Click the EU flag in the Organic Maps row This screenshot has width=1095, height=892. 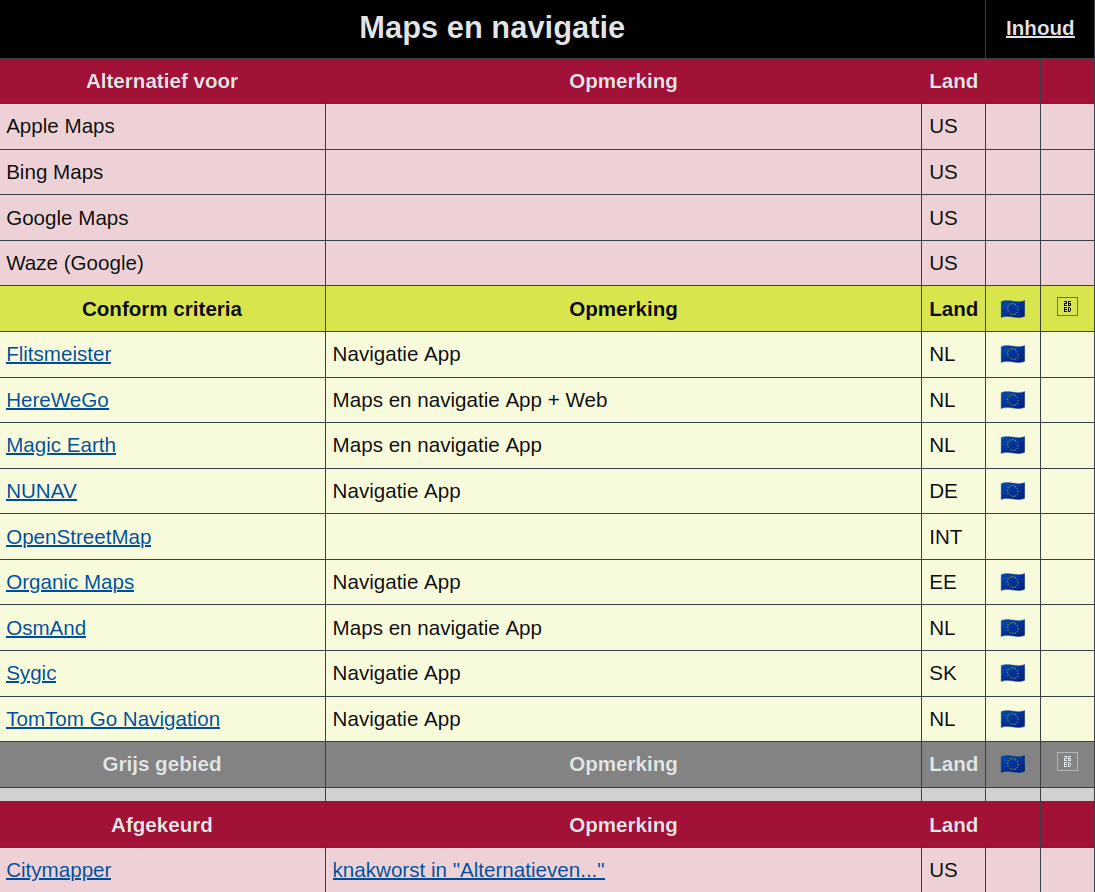click(x=1013, y=582)
